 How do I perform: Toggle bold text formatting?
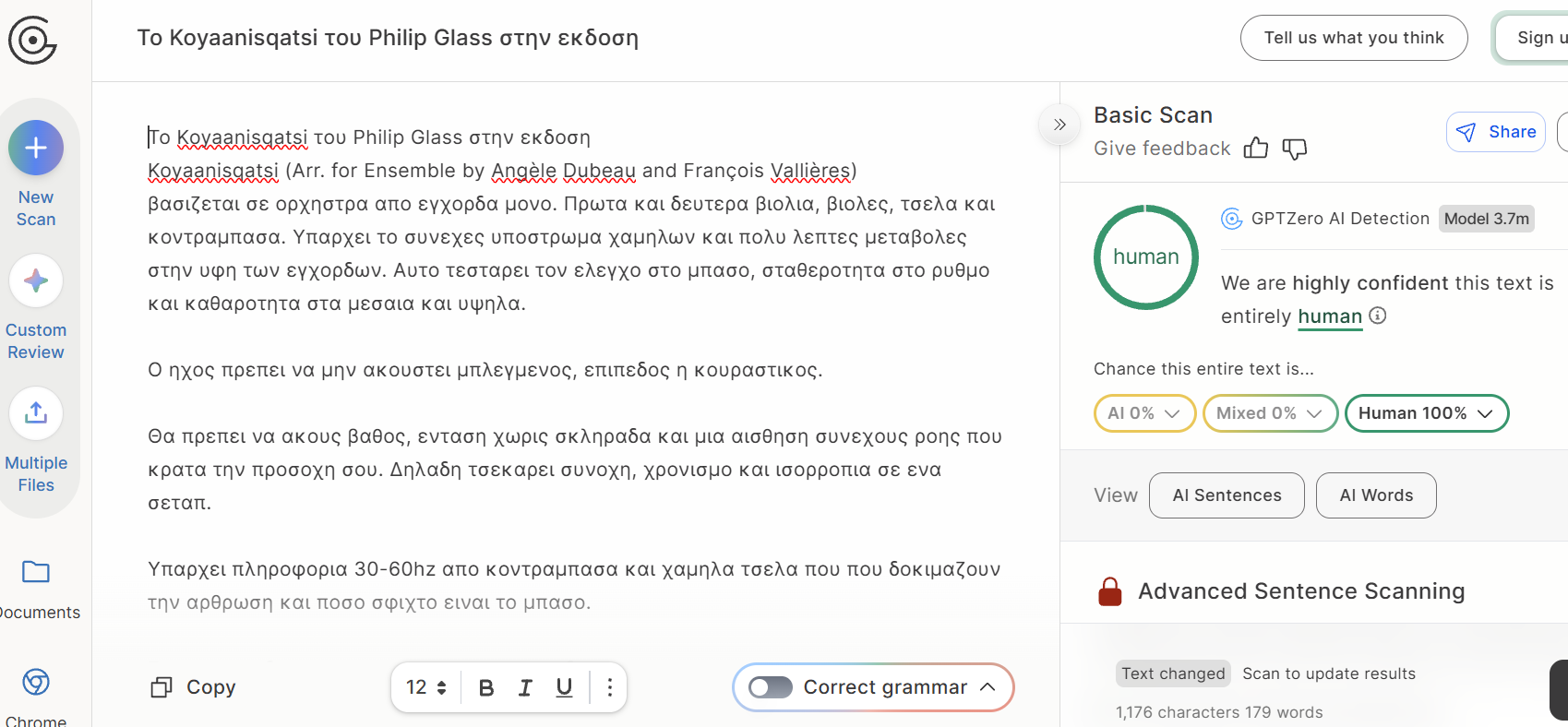coord(486,687)
